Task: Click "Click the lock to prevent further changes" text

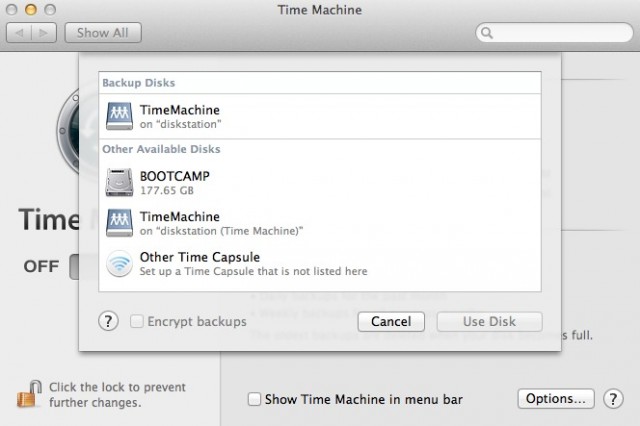Action: click(117, 395)
